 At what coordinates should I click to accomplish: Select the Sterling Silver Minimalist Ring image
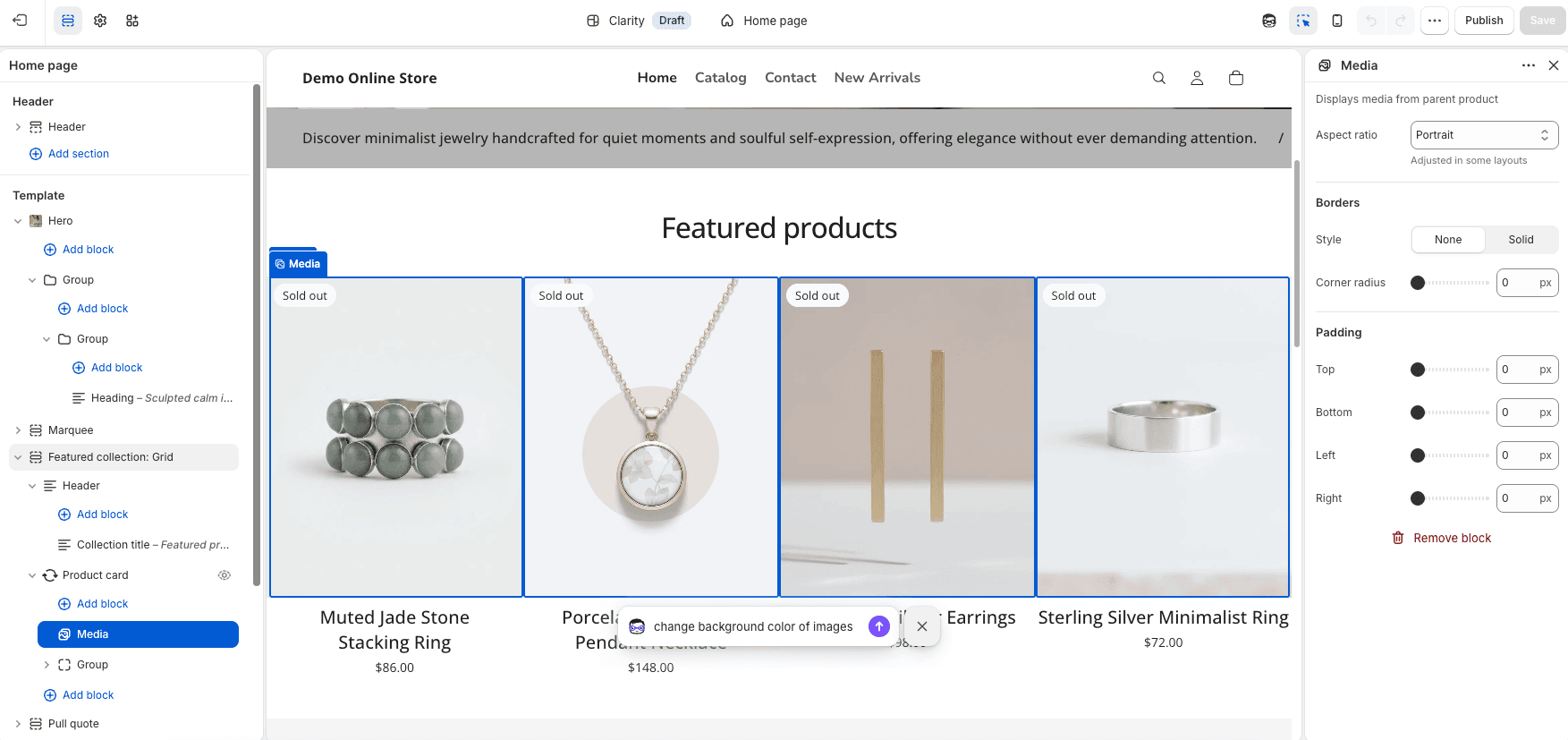pyautogui.click(x=1163, y=437)
